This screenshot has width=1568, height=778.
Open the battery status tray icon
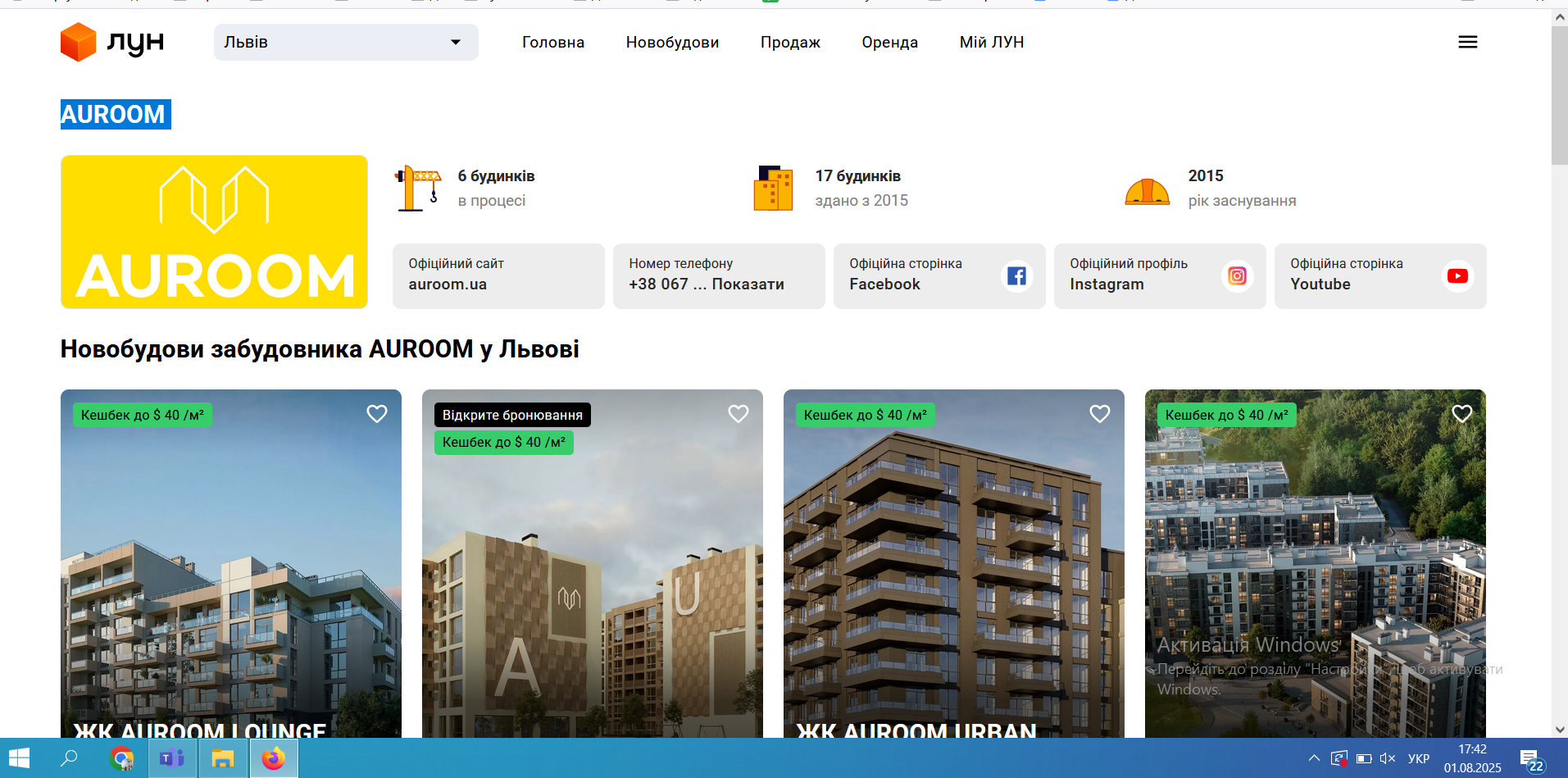pyautogui.click(x=1364, y=758)
